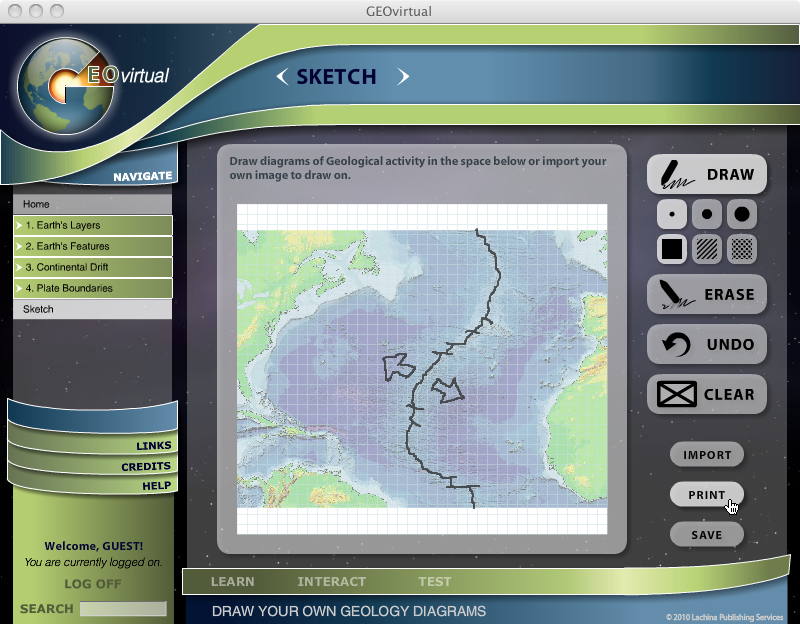The image size is (800, 624).
Task: Minimize the GEOvirtual window
Action: tap(36, 11)
